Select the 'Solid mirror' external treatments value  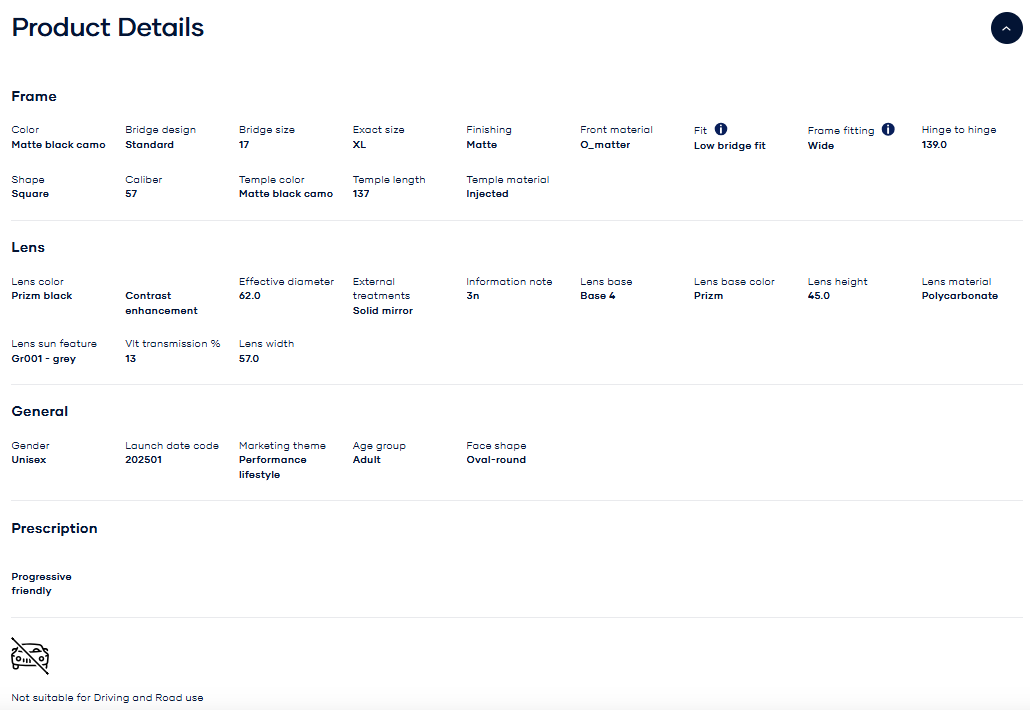[x=383, y=311]
